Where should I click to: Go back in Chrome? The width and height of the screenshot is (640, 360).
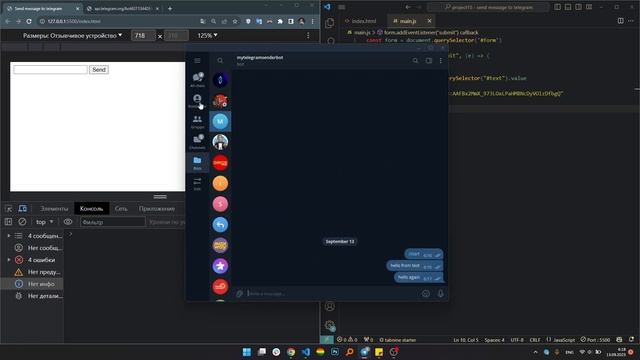(x=8, y=21)
